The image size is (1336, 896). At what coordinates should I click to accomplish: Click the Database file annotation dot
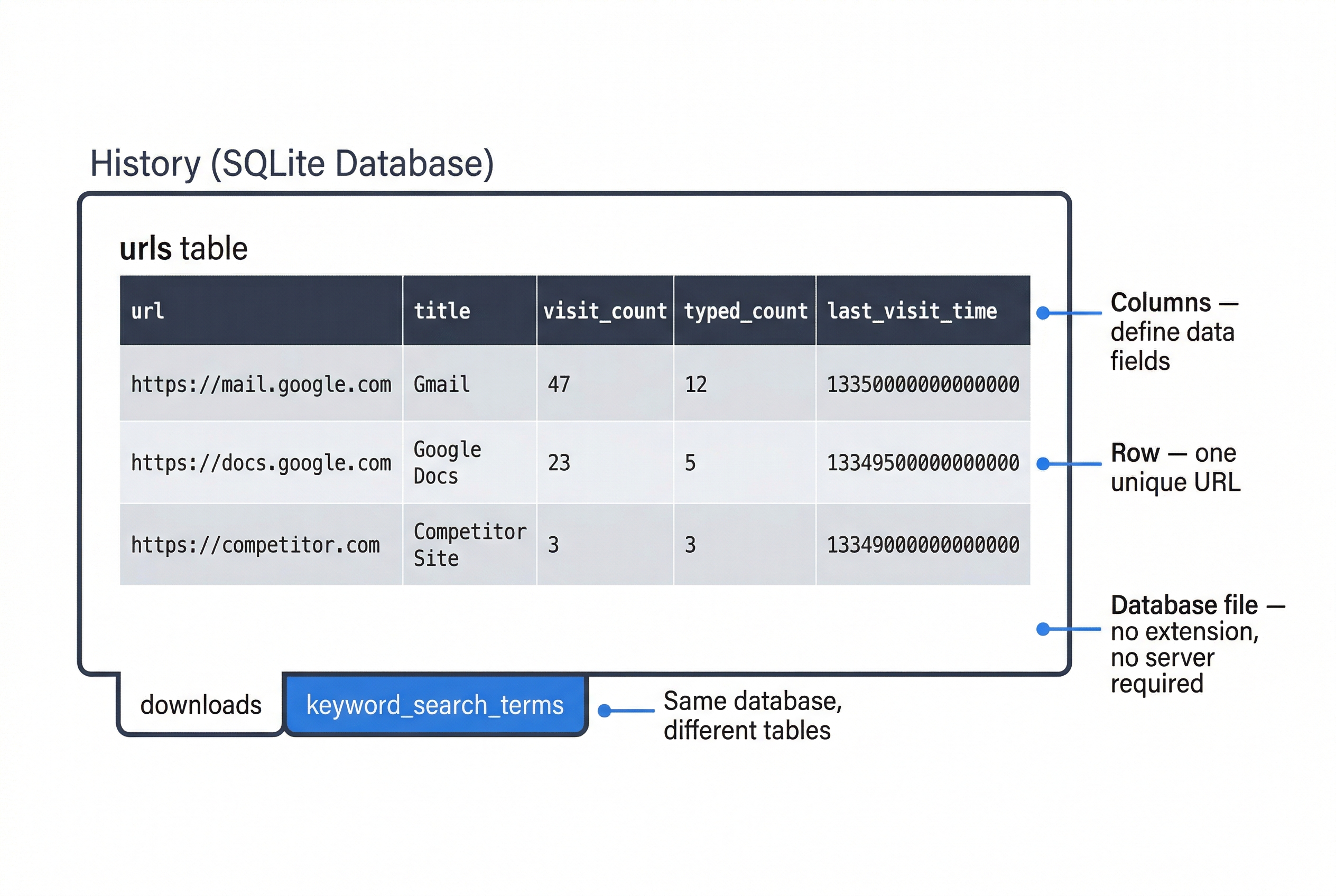click(1043, 629)
